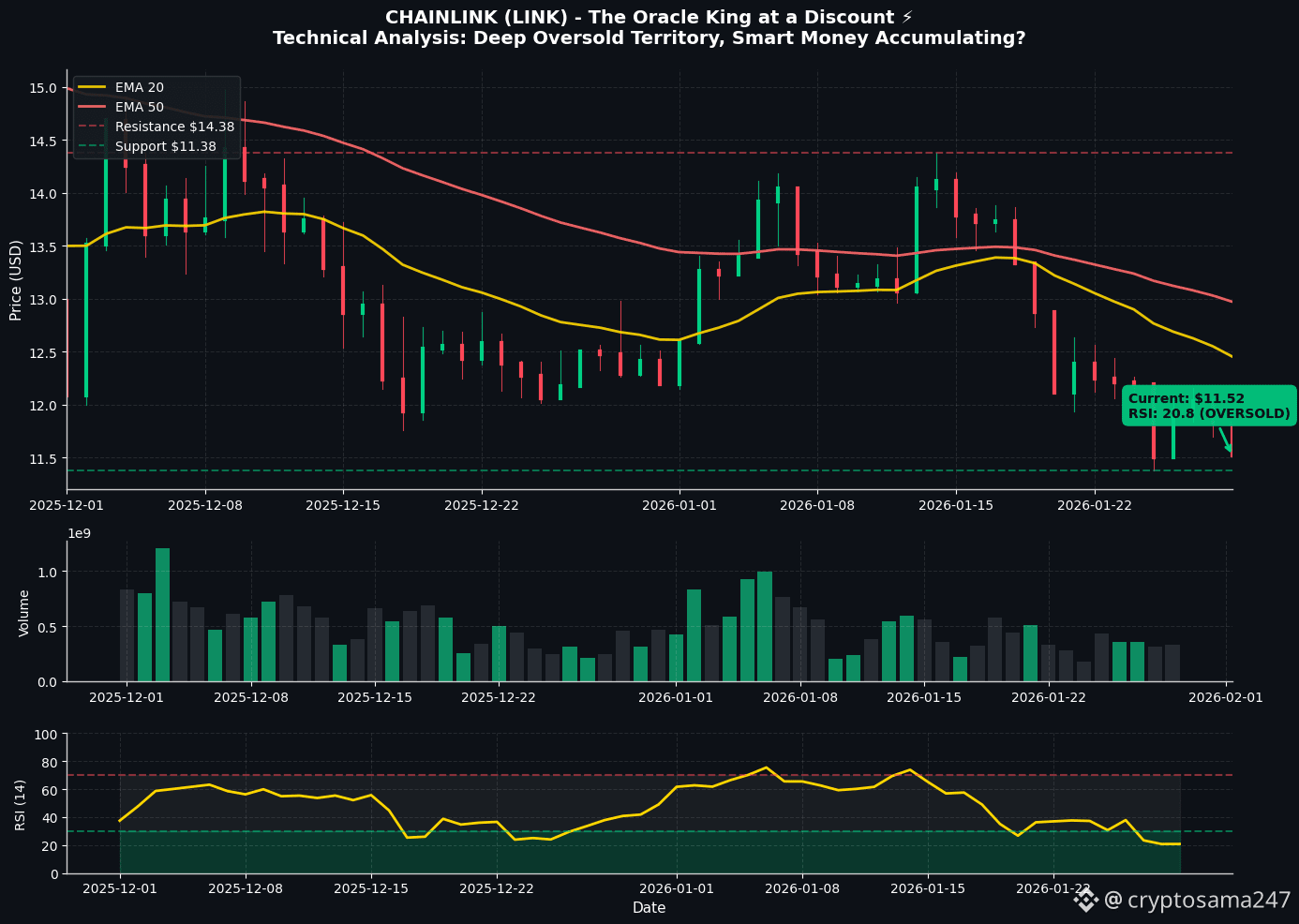Click the 2026-01-08 price chart date

[x=818, y=505]
